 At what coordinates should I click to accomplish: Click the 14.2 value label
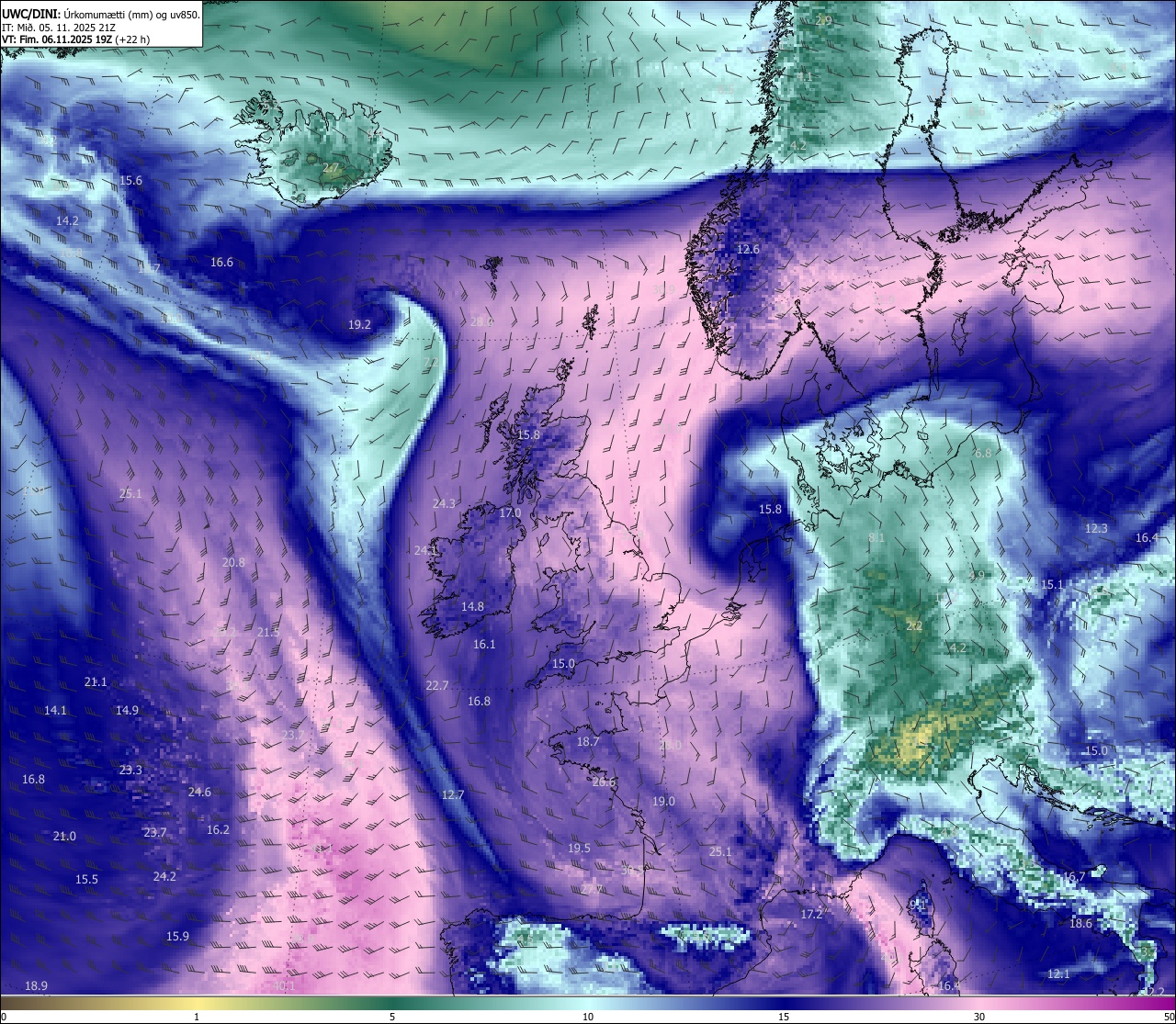[67, 221]
